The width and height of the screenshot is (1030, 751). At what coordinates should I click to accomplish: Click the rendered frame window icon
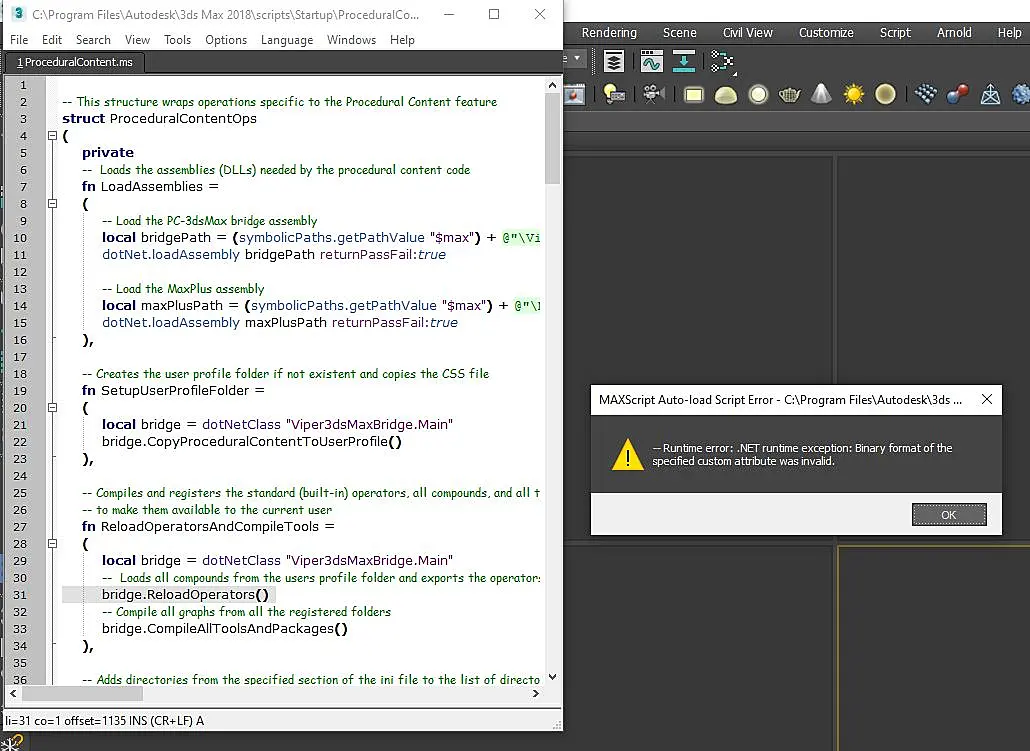click(x=574, y=95)
